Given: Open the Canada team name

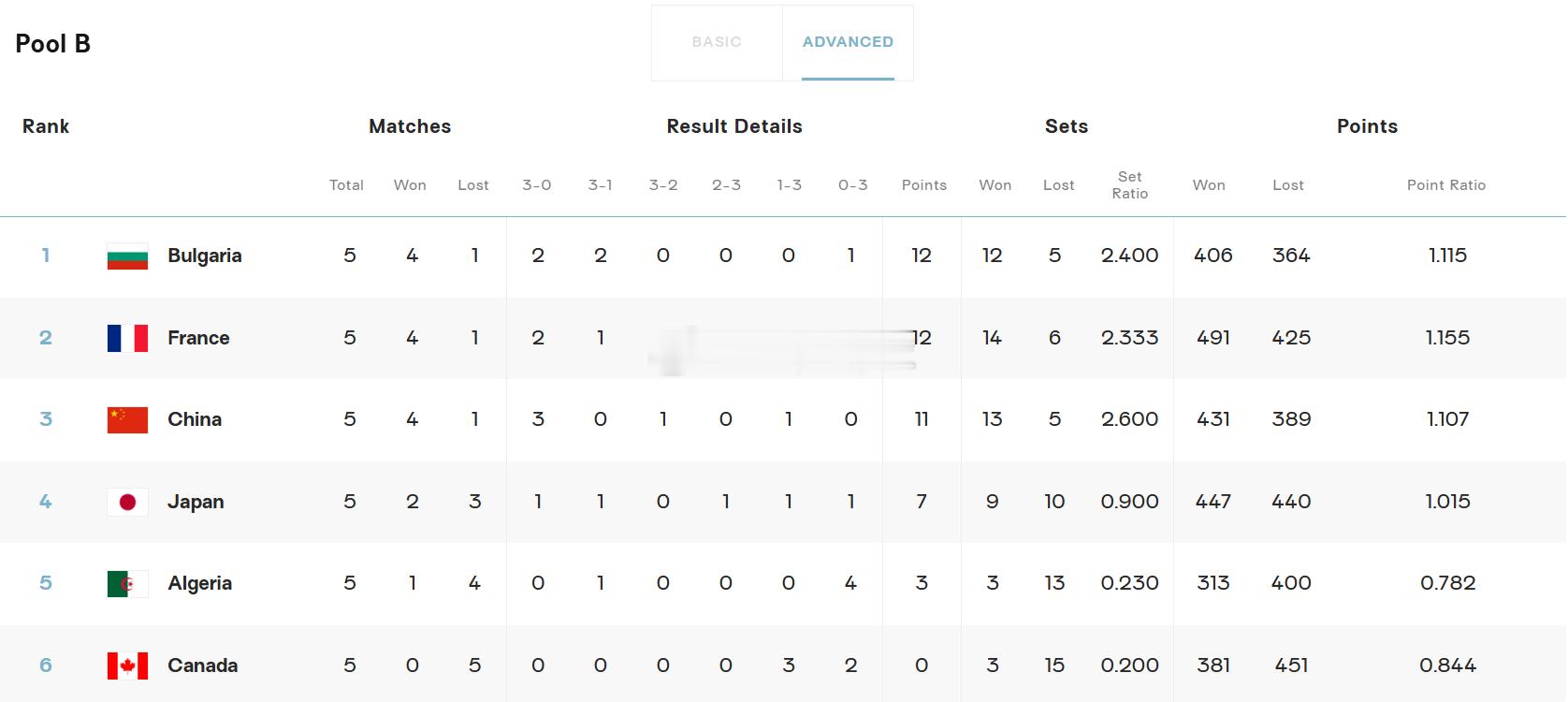Looking at the screenshot, I should pos(203,665).
